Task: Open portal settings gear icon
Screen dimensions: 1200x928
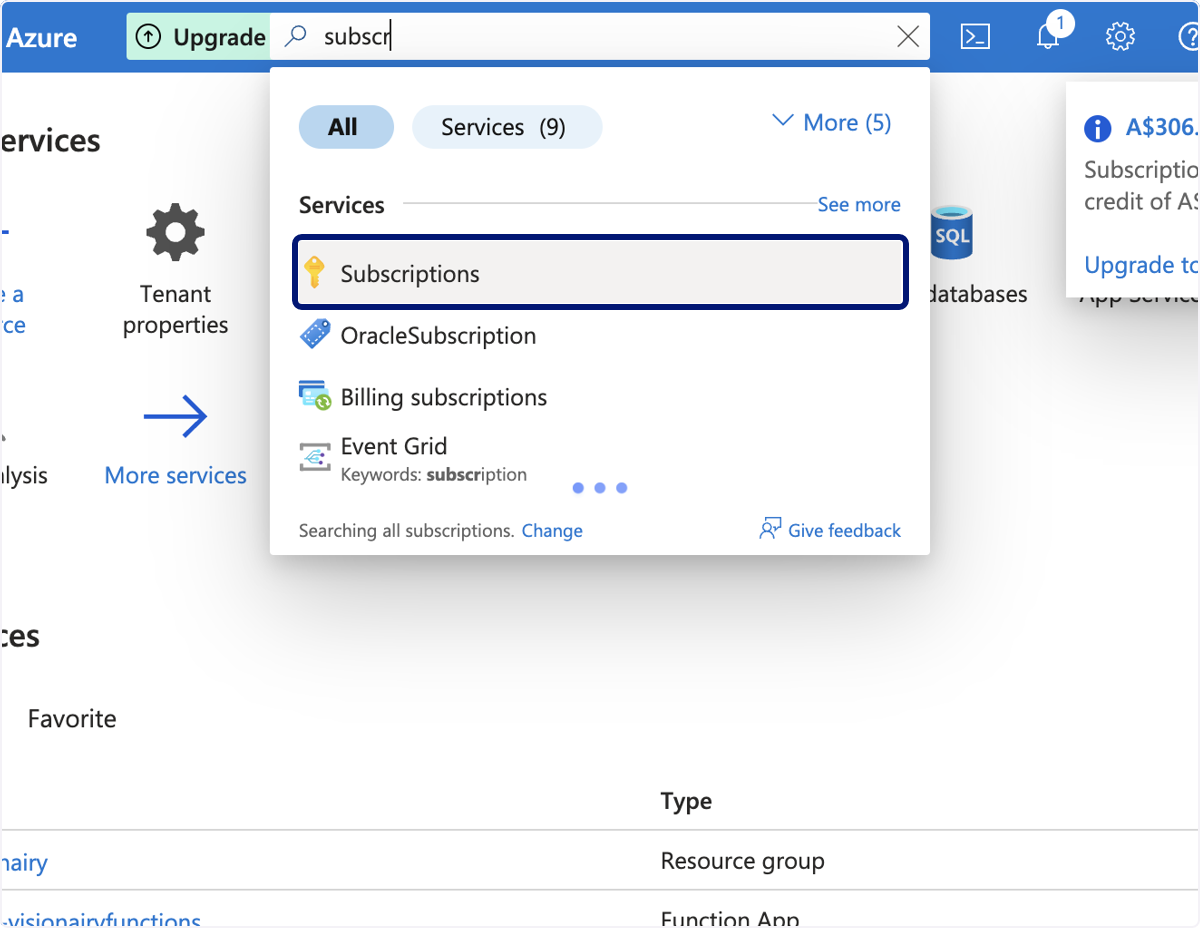Action: (1120, 37)
